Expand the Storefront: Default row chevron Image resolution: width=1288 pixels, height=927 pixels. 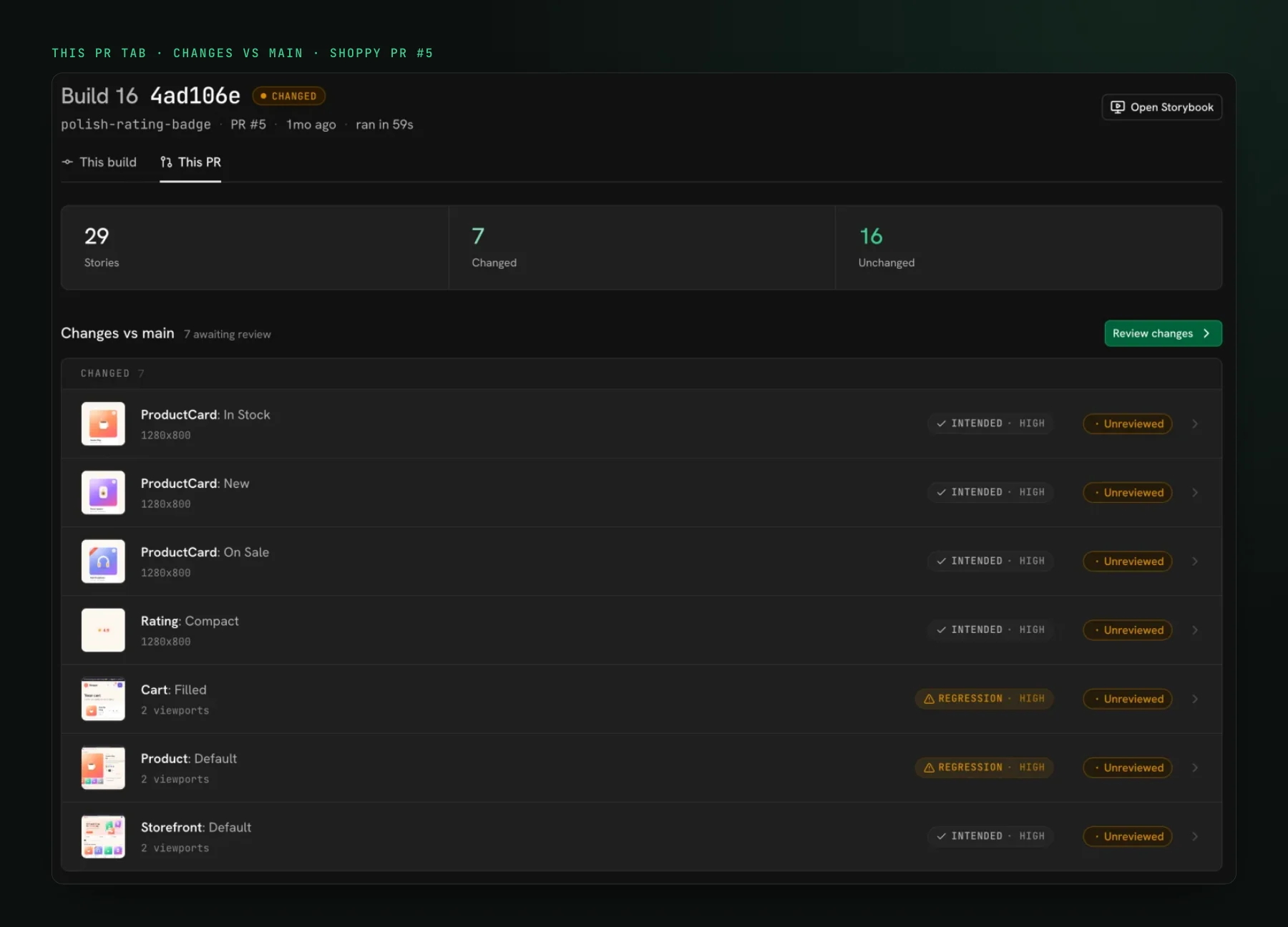click(x=1195, y=836)
